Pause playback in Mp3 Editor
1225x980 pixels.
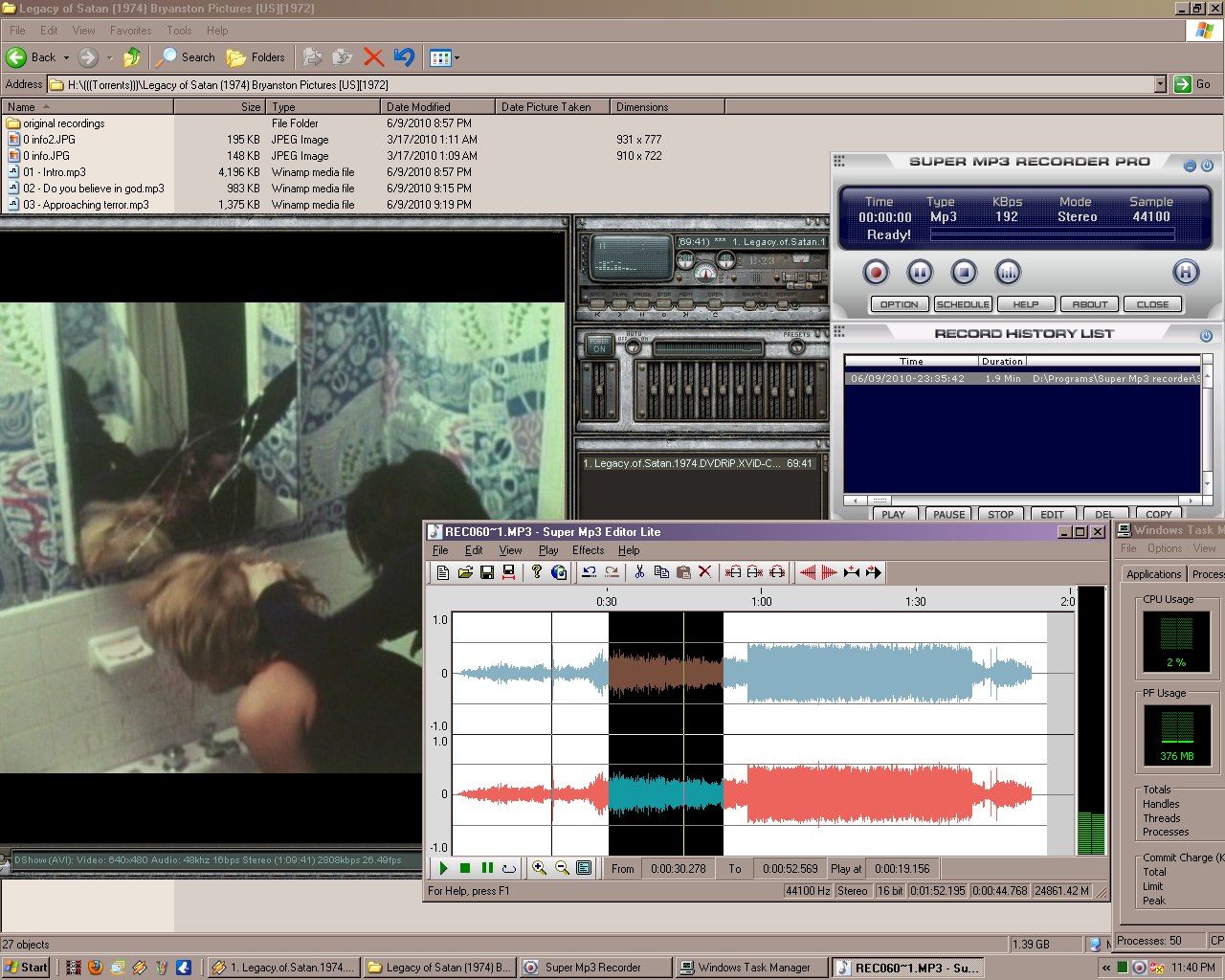(x=487, y=868)
